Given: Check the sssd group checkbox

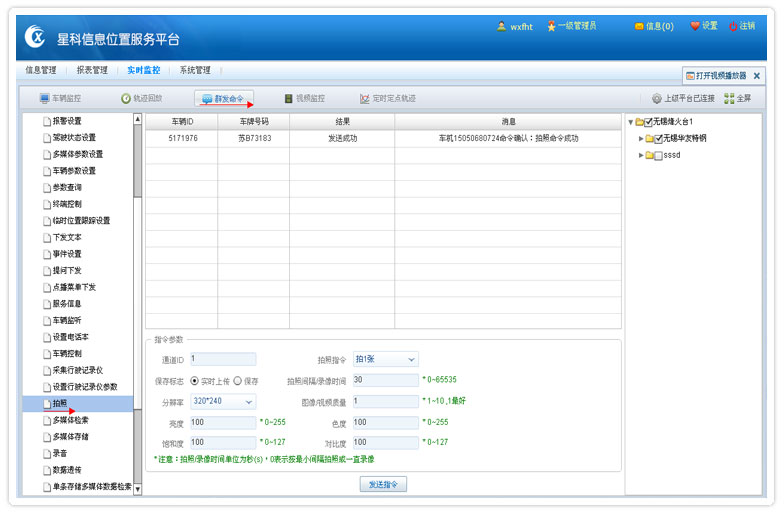Looking at the screenshot, I should (657, 156).
